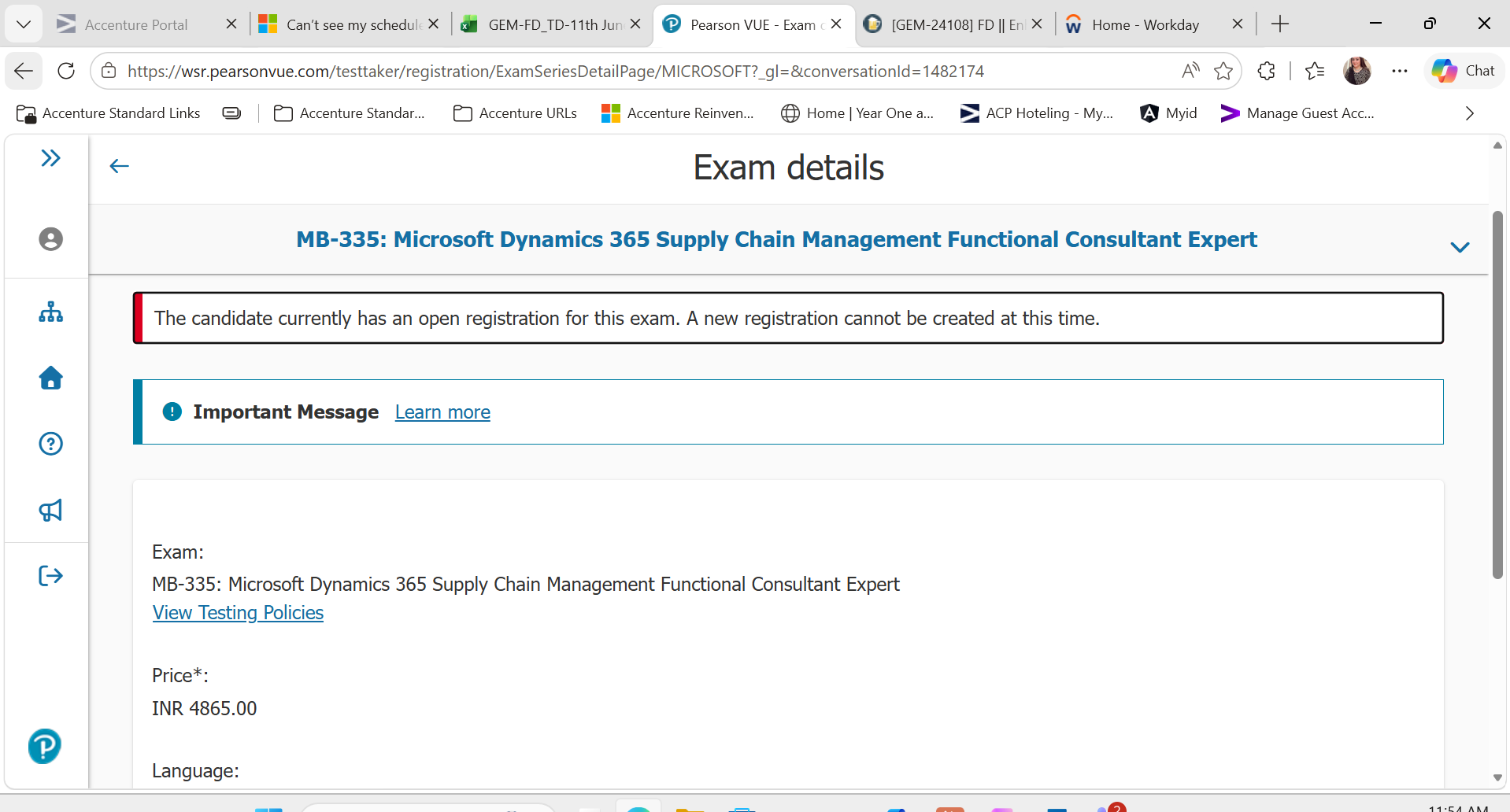This screenshot has height=812, width=1510.
Task: Show more bookmarks with chevron overflow
Action: point(1469,113)
